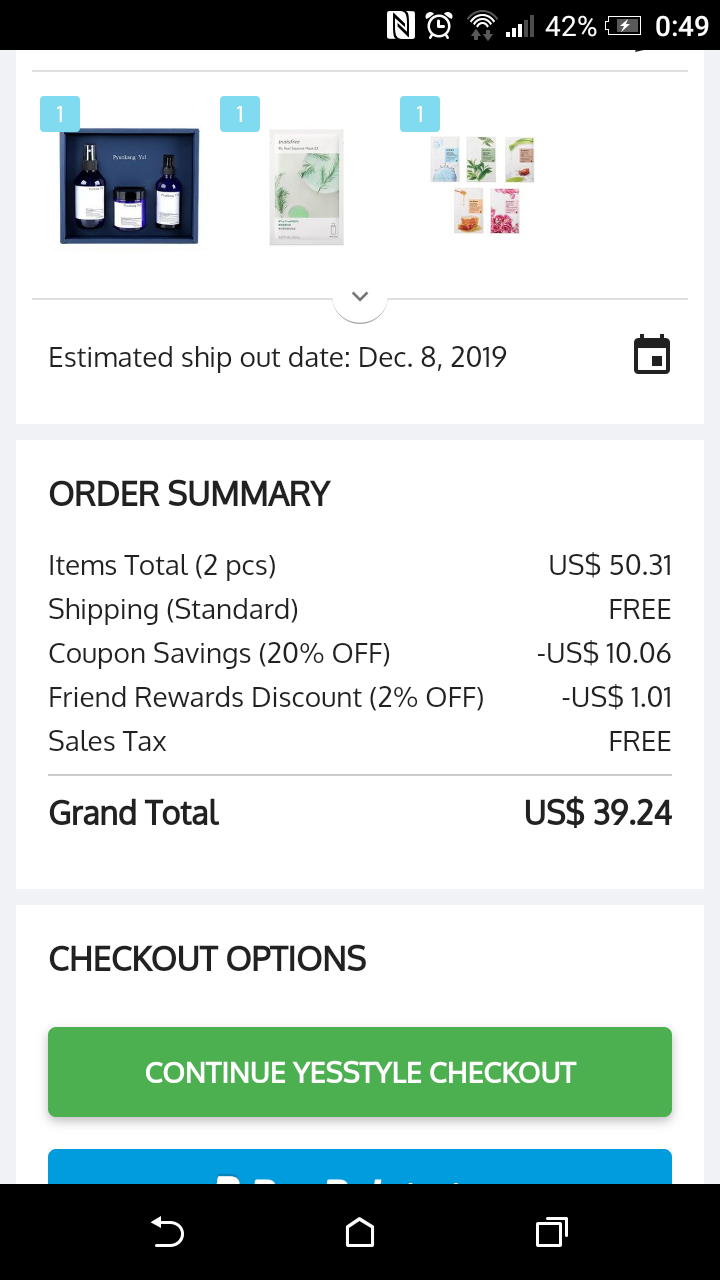Image resolution: width=720 pixels, height=1280 pixels.
Task: Tap the battery charging indicator icon
Action: (x=622, y=25)
